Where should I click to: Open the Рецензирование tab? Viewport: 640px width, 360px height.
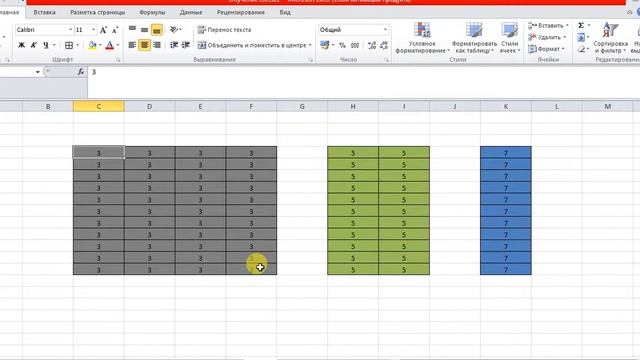coord(240,12)
